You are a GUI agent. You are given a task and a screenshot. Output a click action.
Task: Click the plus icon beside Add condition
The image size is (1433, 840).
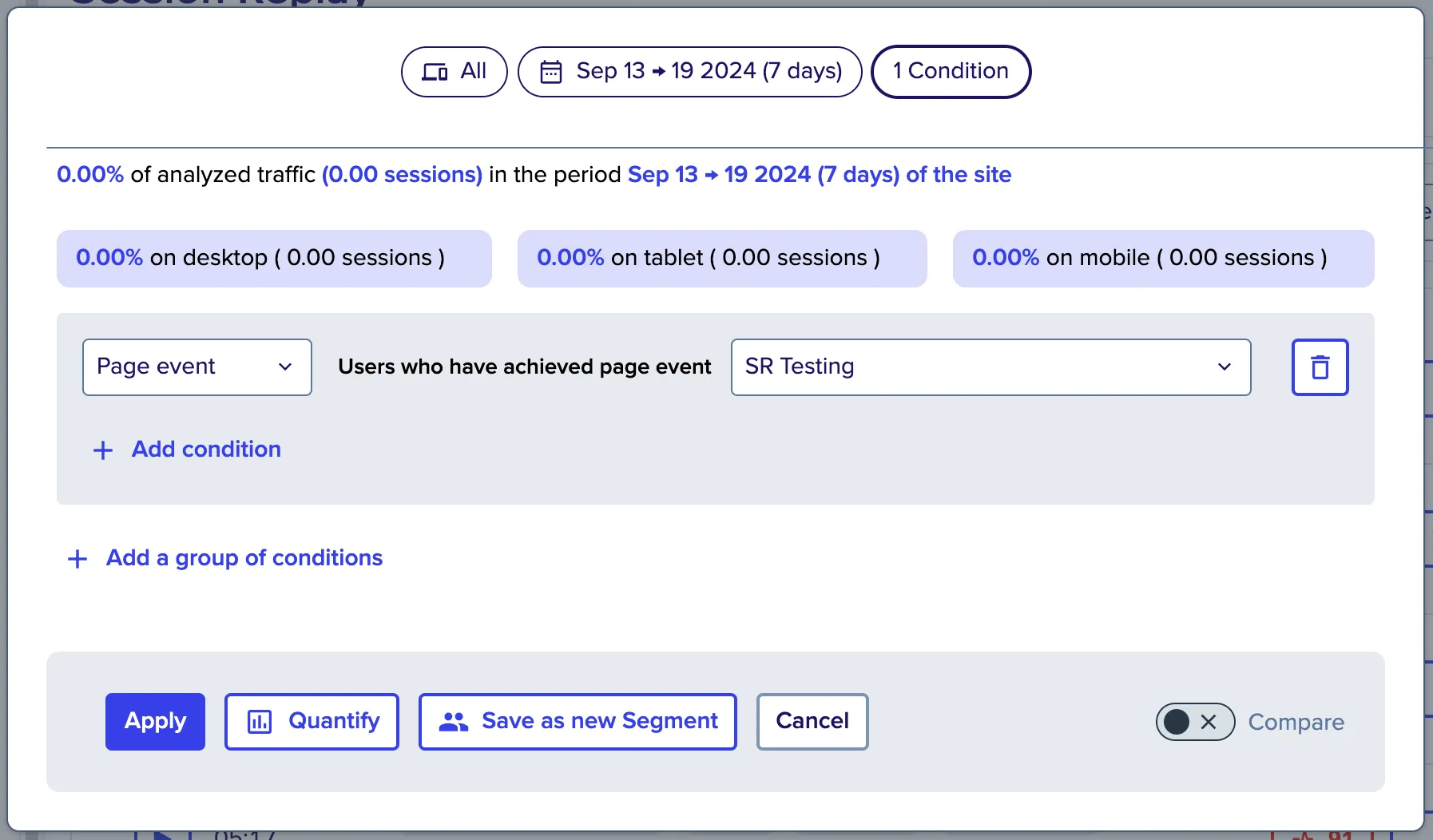tap(103, 450)
